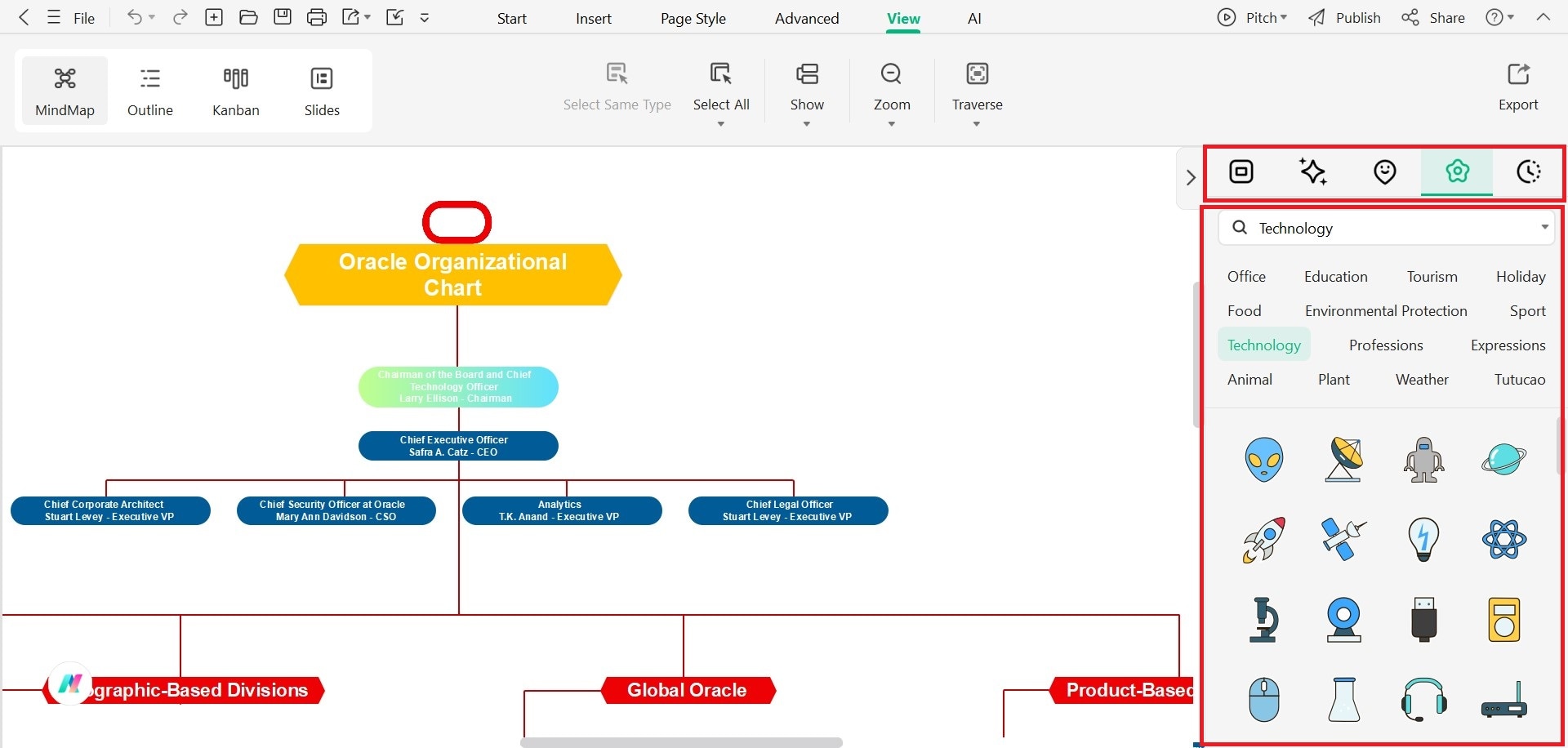The height and width of the screenshot is (748, 1568).
Task: Click Select Same Type button
Action: [617, 87]
